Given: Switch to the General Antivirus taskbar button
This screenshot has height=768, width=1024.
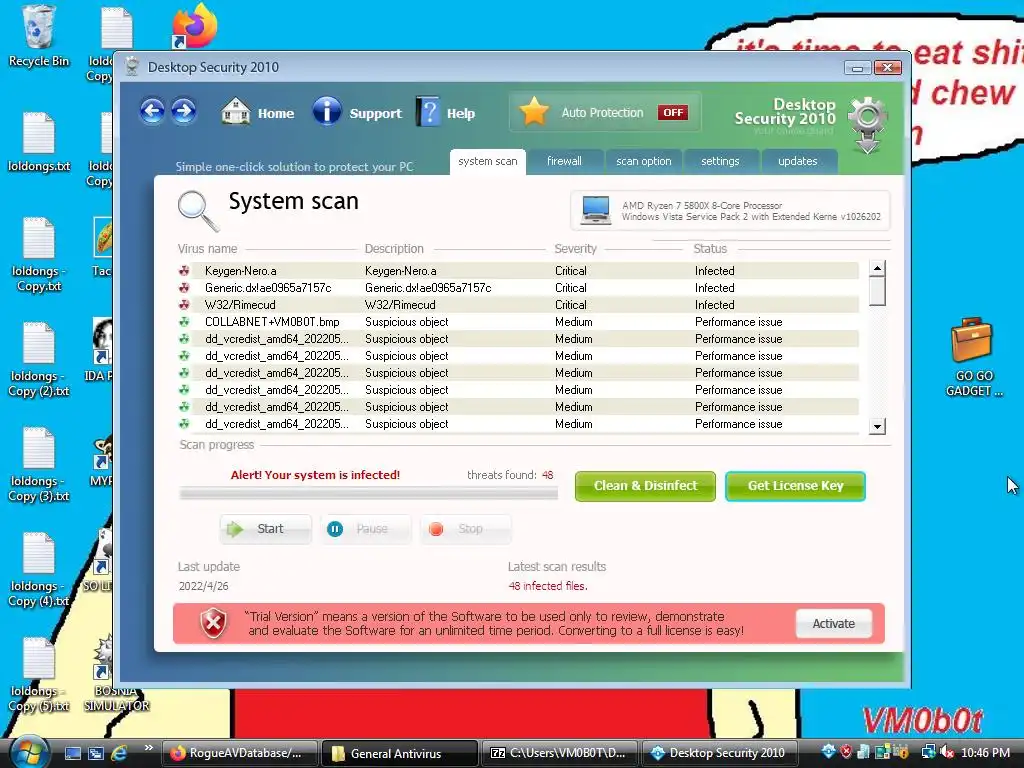Looking at the screenshot, I should (x=399, y=753).
